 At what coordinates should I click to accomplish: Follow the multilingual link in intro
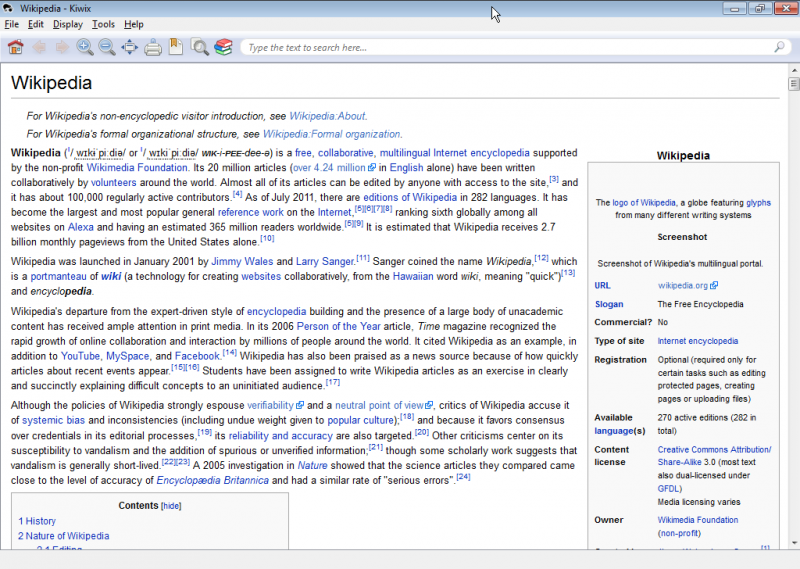click(x=405, y=153)
